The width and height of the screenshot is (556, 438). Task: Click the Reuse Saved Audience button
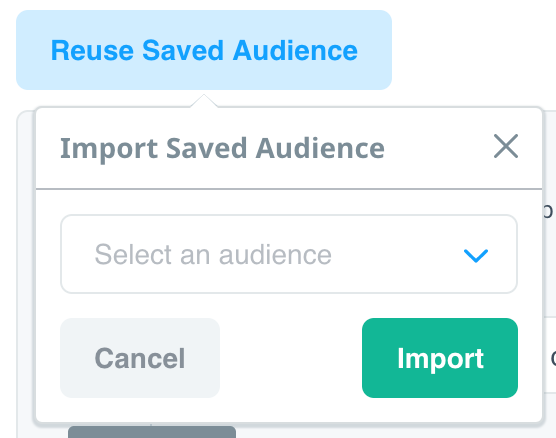204,50
